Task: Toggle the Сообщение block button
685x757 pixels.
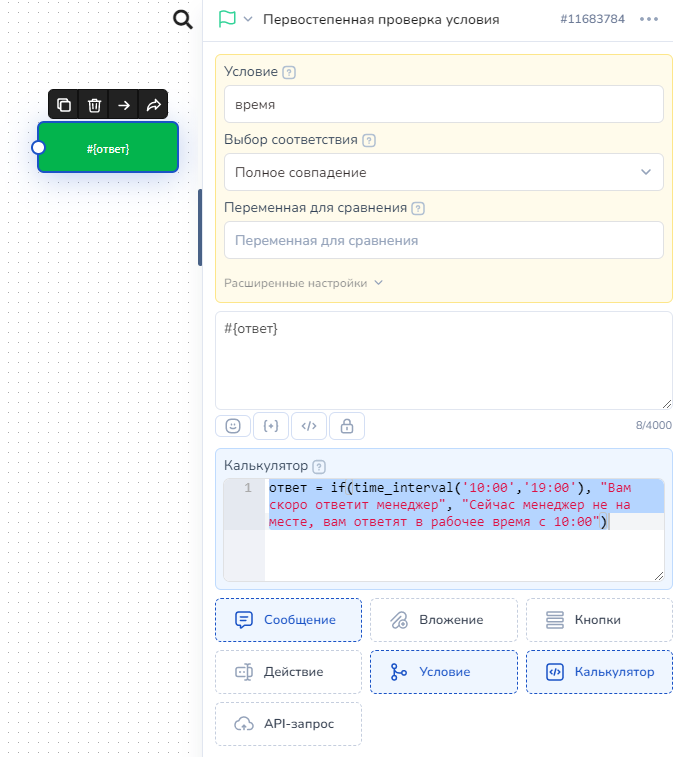Action: click(288, 620)
